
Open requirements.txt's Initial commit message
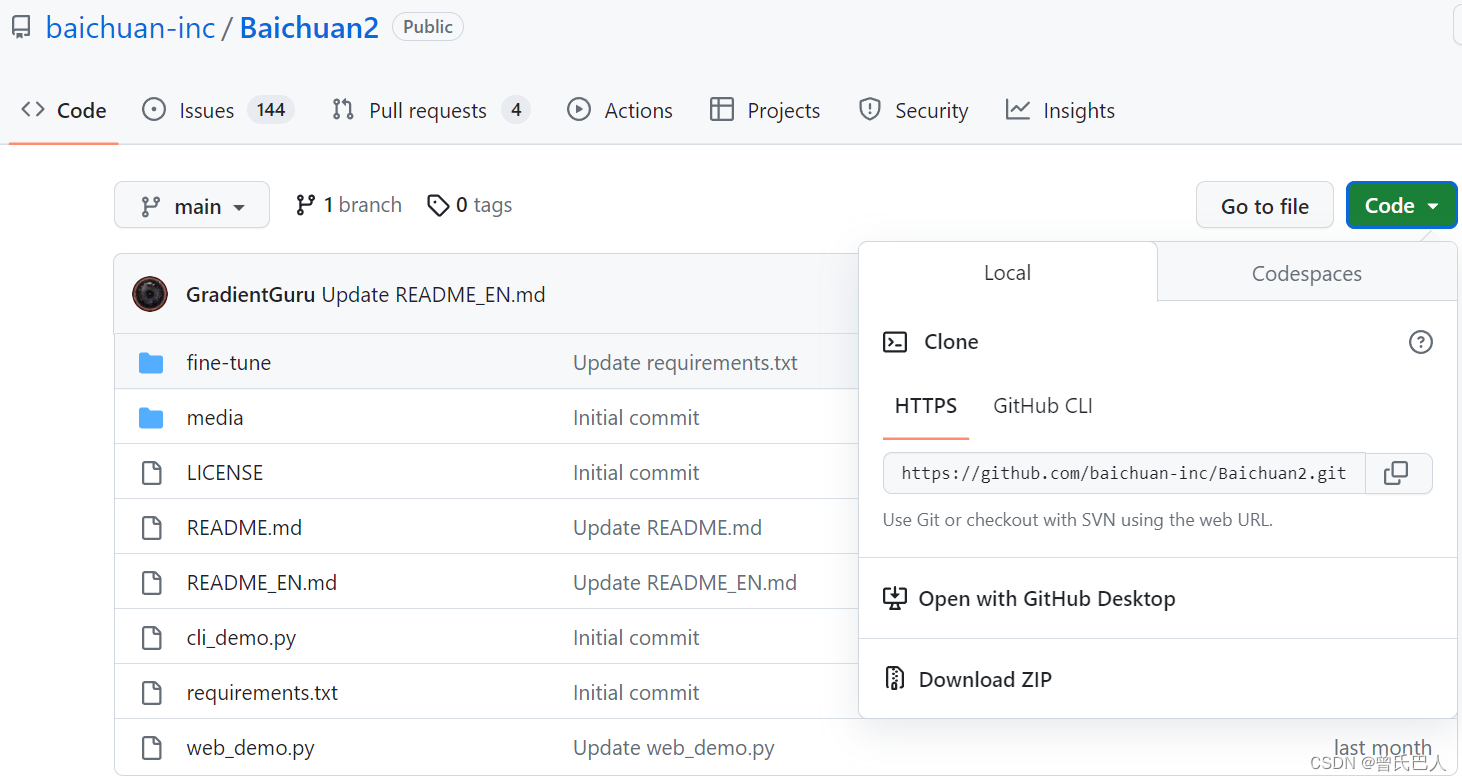click(636, 692)
